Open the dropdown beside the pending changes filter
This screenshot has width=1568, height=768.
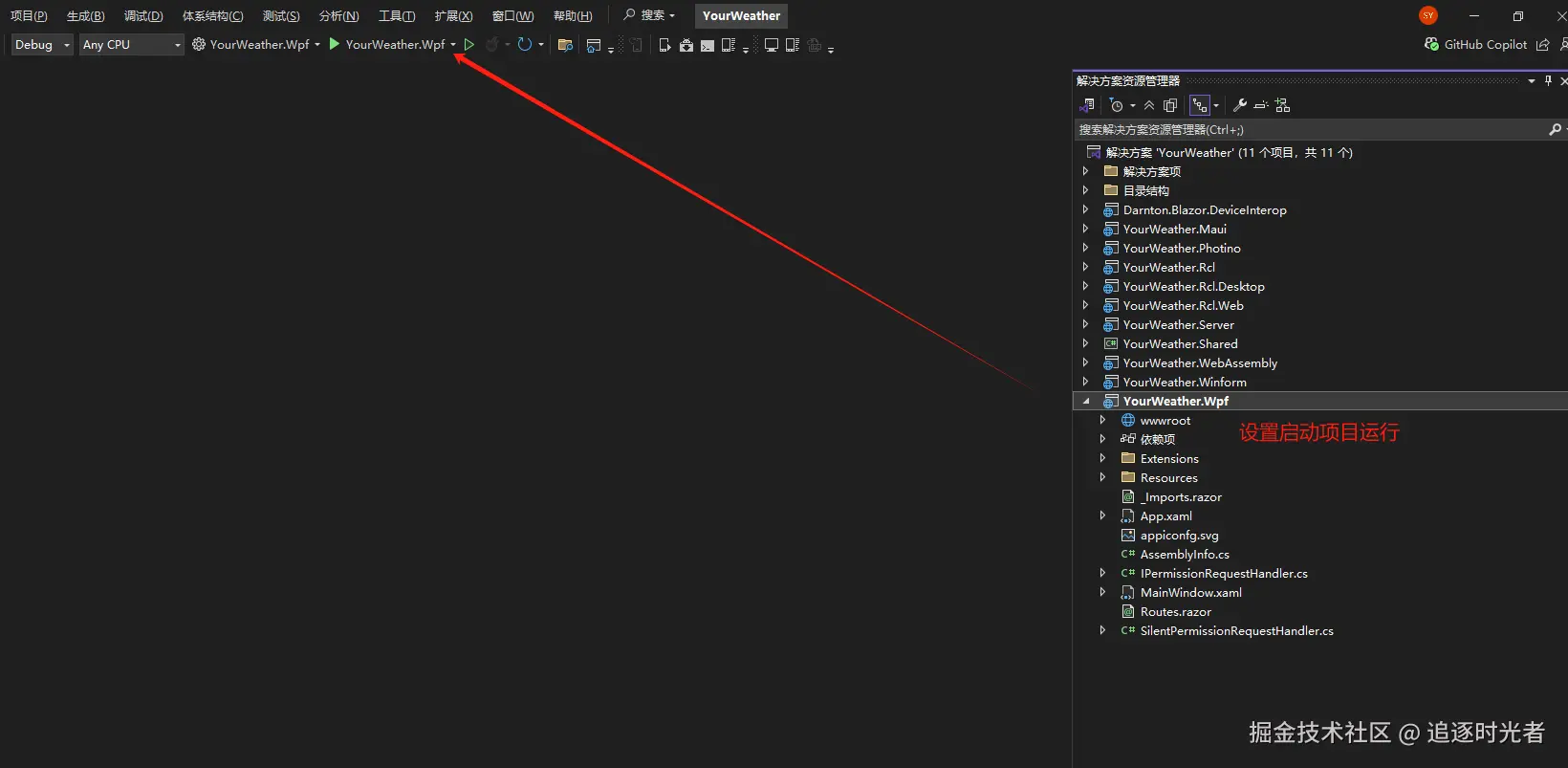coord(1133,105)
